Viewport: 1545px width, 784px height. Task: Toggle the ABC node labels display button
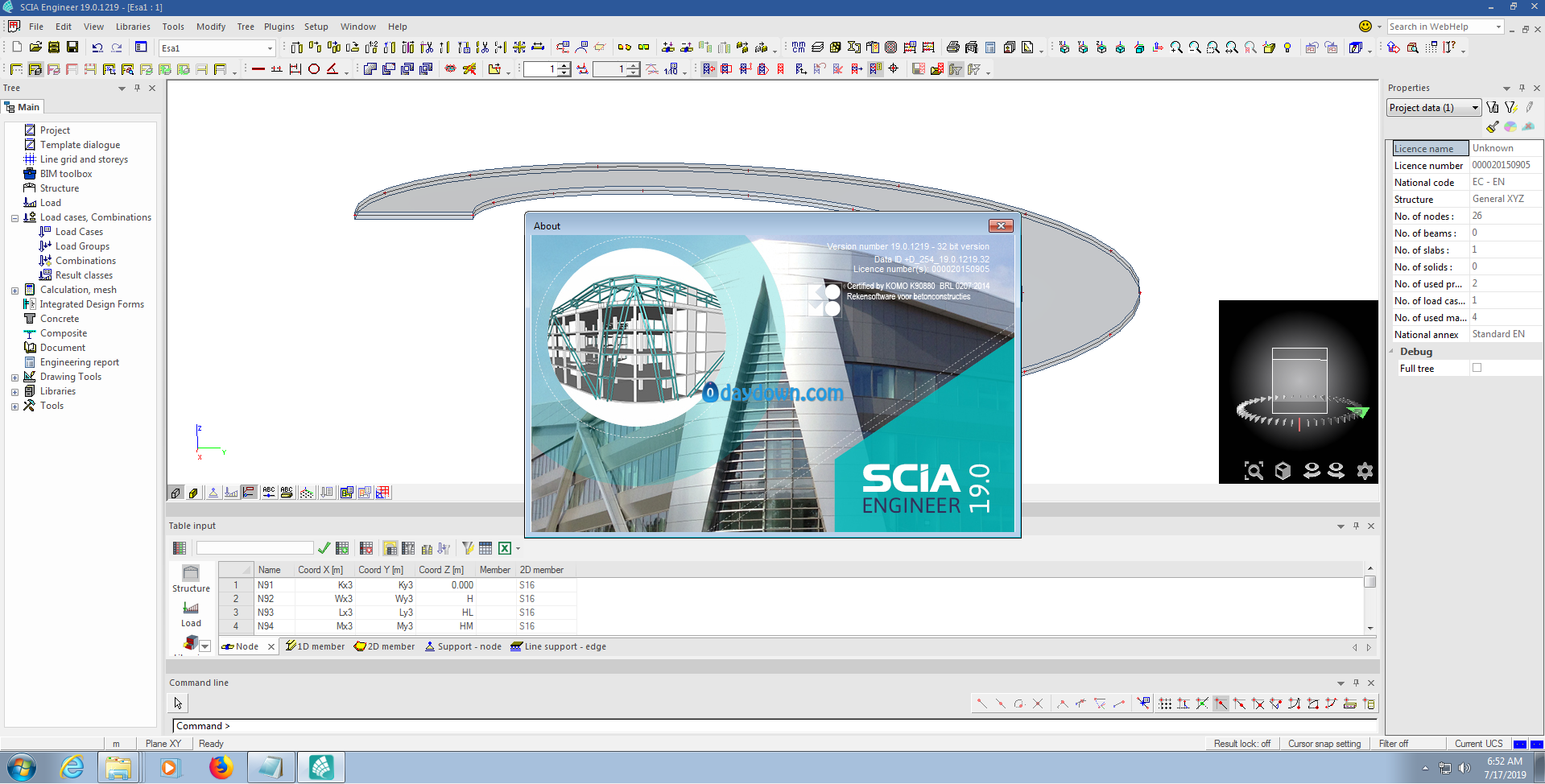coord(269,493)
